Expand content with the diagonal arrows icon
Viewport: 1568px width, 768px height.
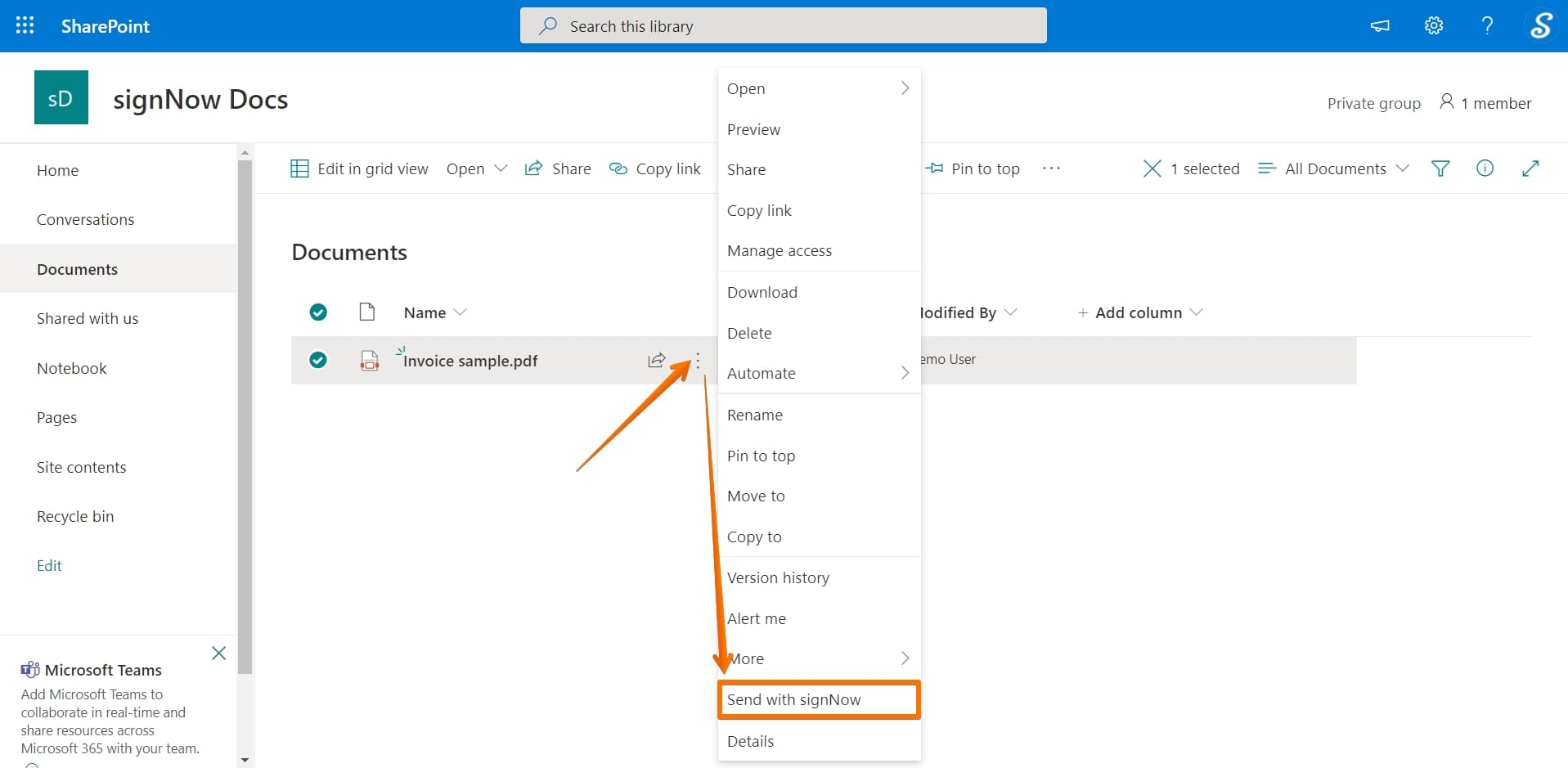tap(1530, 168)
